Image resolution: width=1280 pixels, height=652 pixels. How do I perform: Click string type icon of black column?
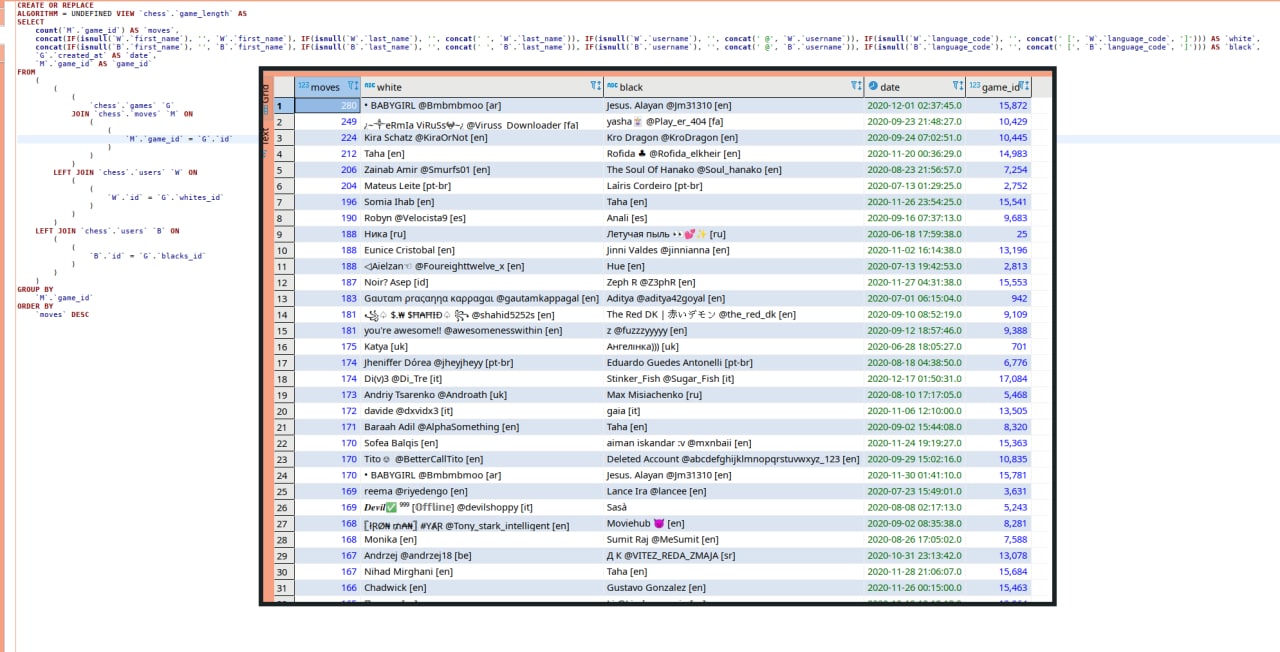click(x=612, y=86)
